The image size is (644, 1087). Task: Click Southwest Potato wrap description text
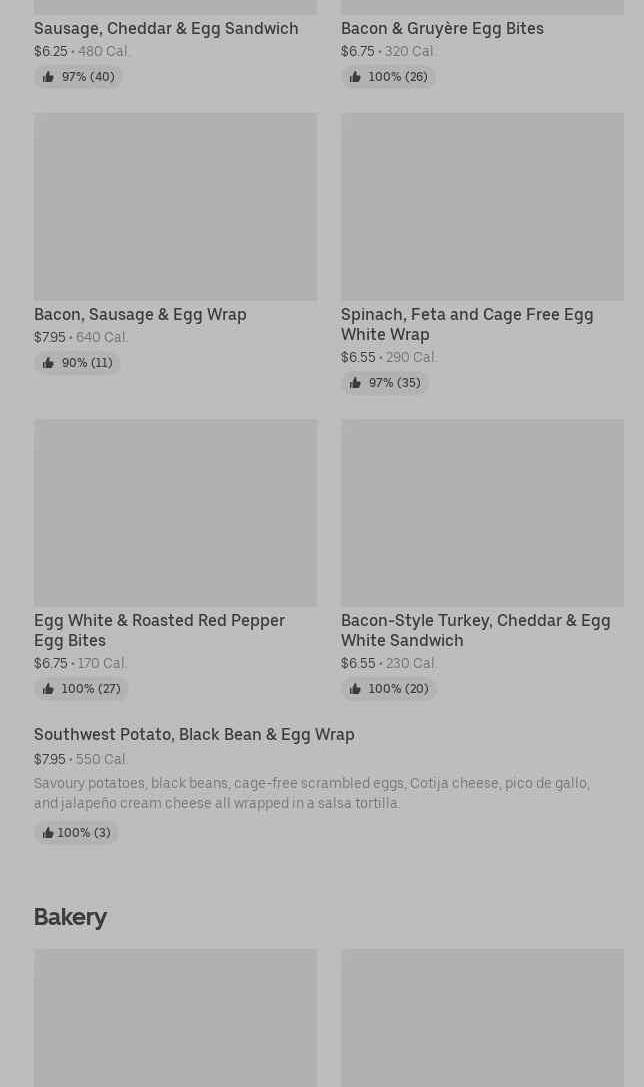click(311, 793)
